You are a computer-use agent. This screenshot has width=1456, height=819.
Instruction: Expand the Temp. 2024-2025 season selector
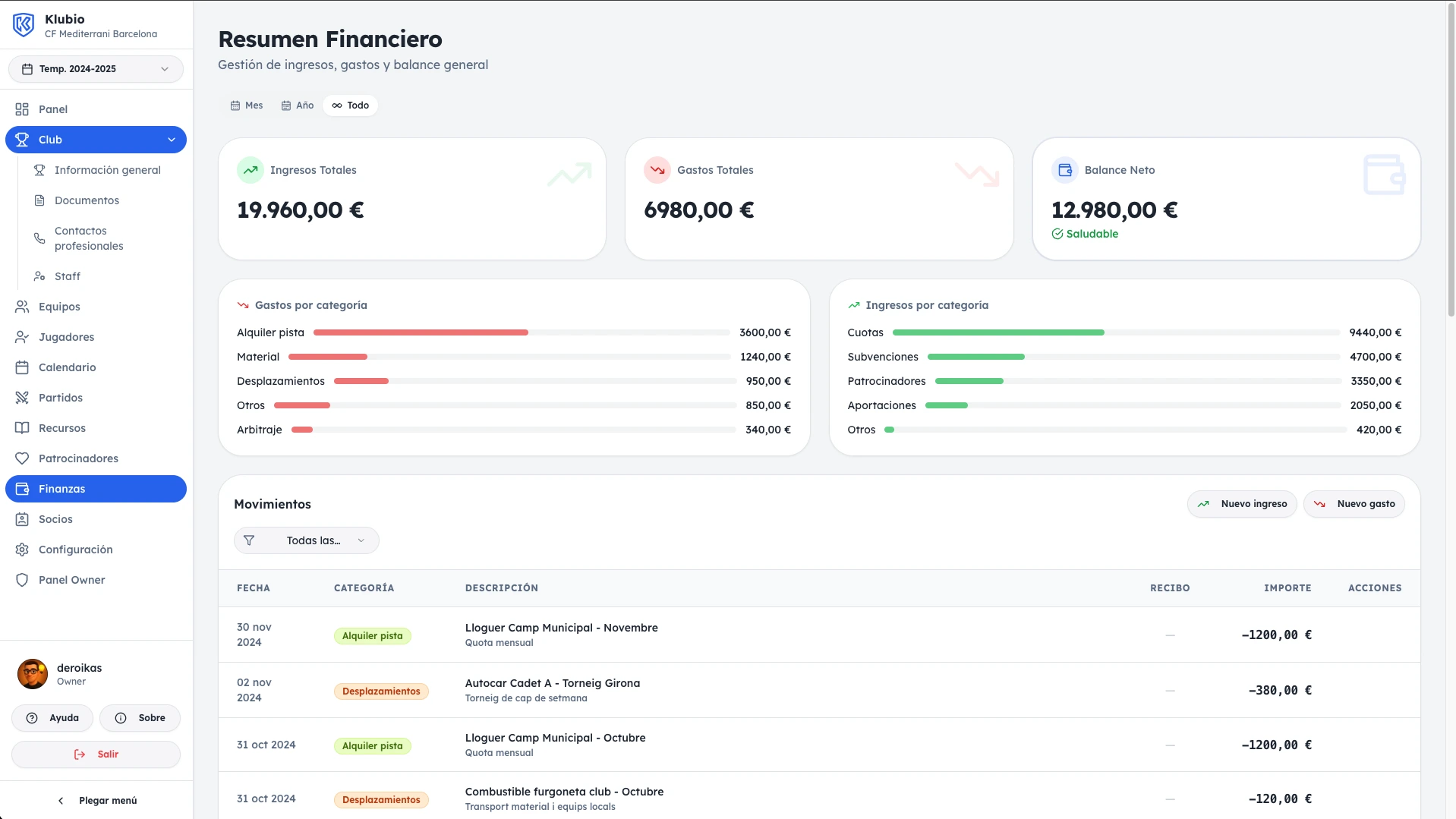(96, 69)
